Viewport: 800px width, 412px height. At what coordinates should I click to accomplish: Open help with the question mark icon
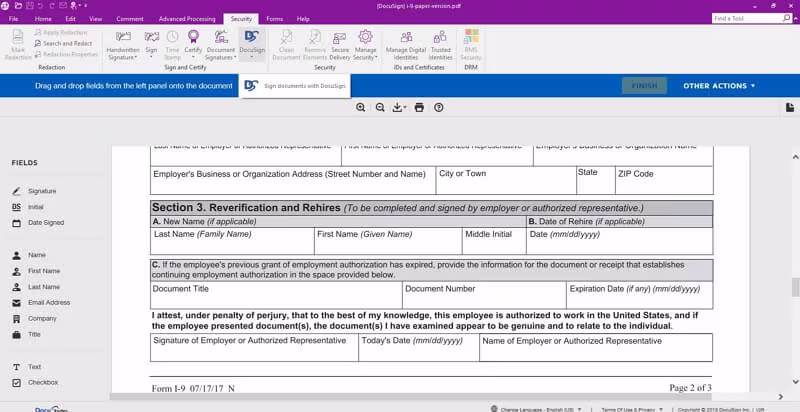point(439,107)
